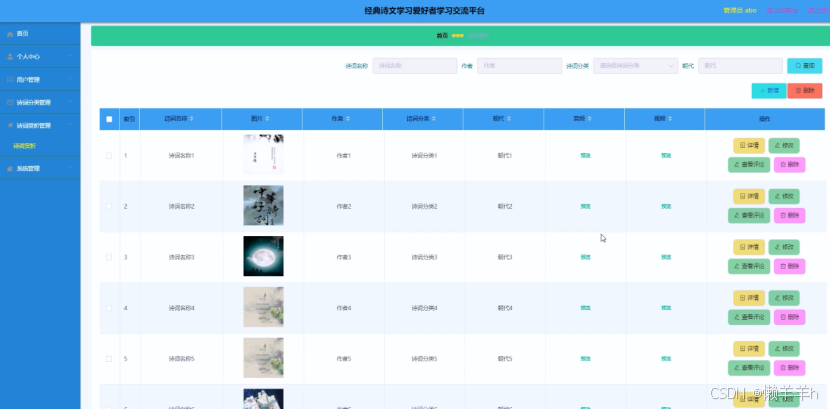Click the 作者2 cell
831x409 pixels.
pos(343,207)
